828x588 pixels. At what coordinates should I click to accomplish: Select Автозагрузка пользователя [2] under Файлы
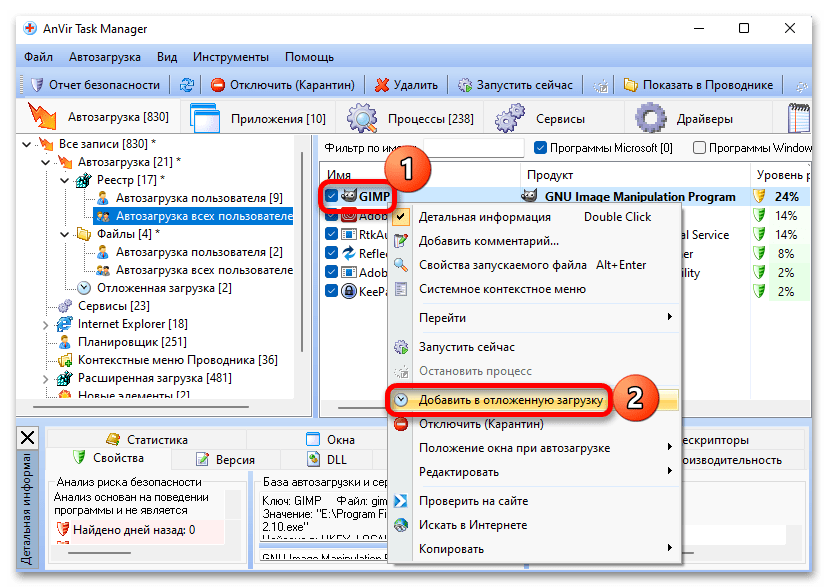(x=199, y=252)
